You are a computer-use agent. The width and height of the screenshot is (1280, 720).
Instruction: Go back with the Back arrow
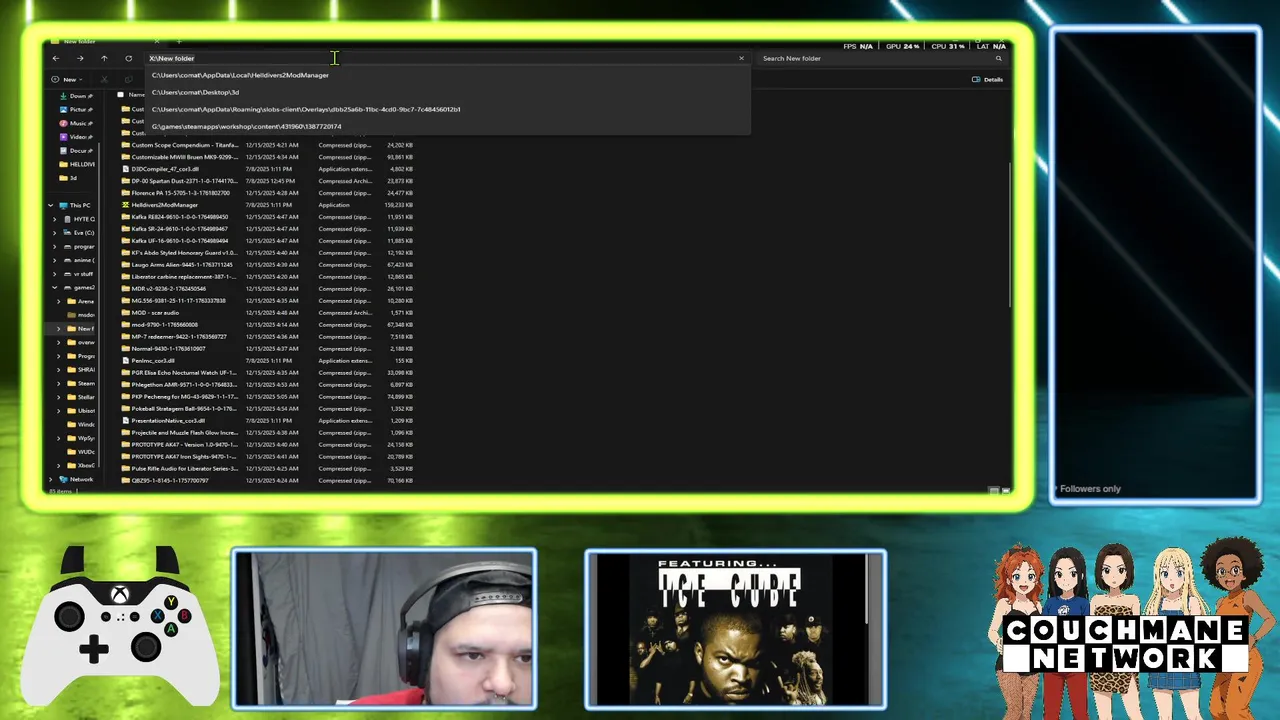point(56,58)
